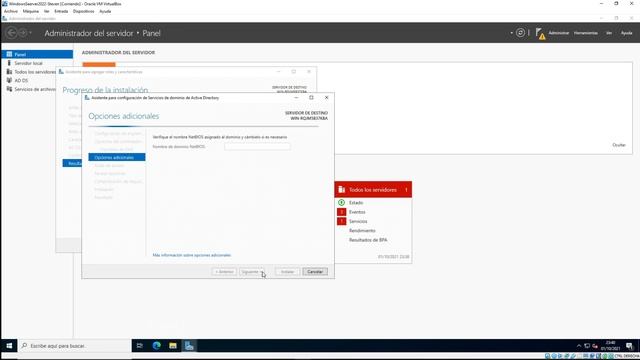Image resolution: width=640 pixels, height=360 pixels.
Task: Click the Siguiente button in the wizard
Action: (252, 271)
